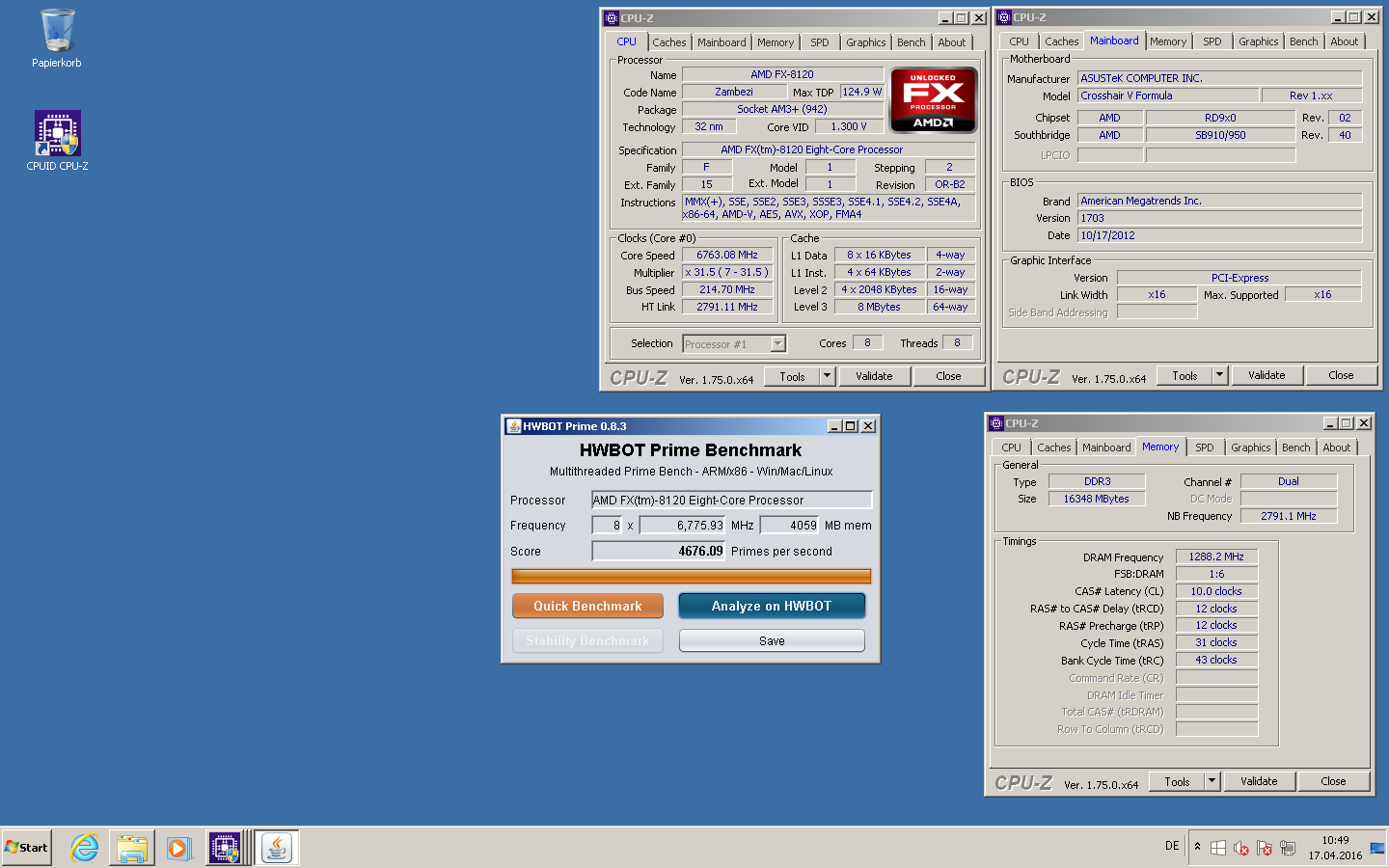This screenshot has width=1389, height=868.
Task: Click Analyze on HWBOT button
Action: point(772,606)
